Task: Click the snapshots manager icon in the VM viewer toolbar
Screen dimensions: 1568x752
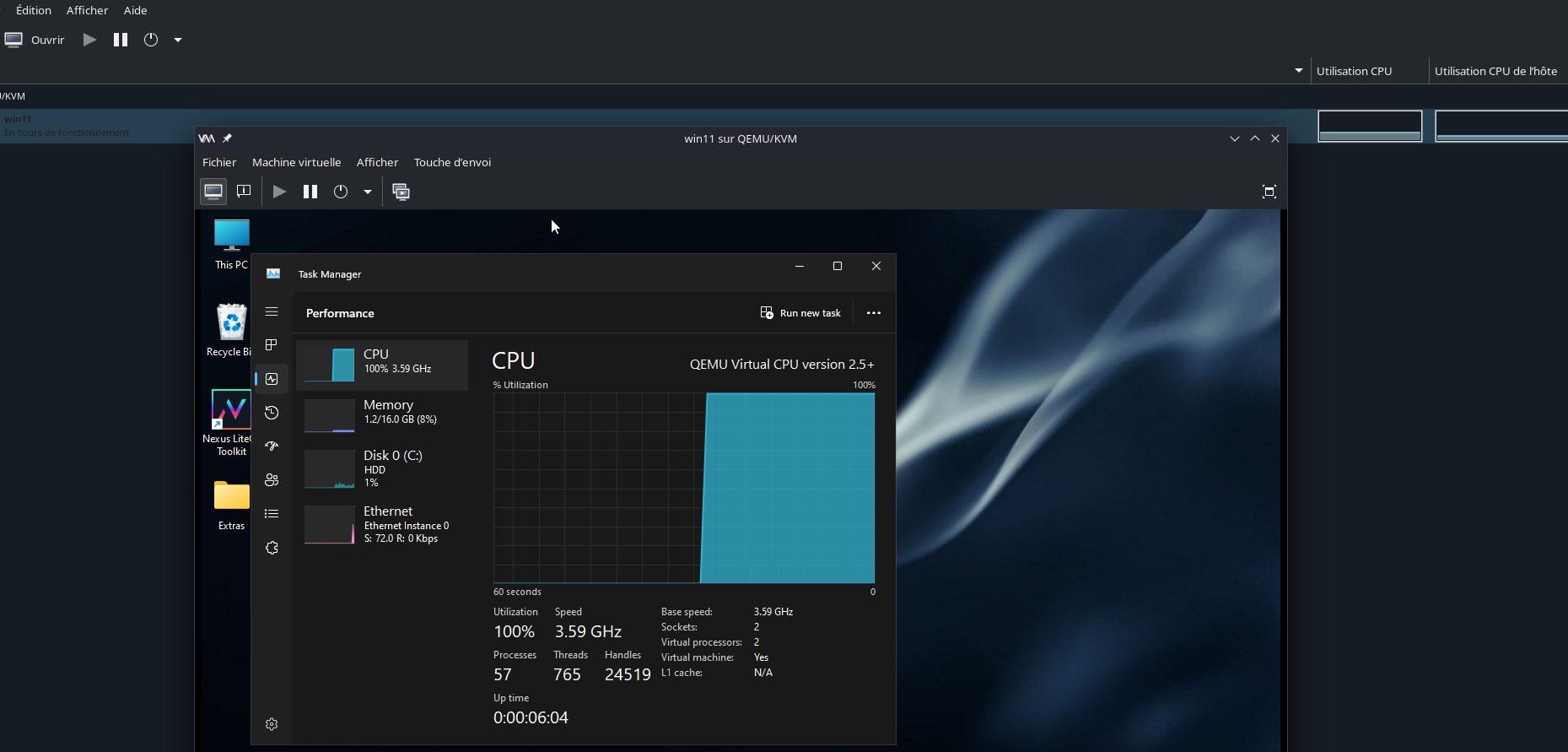Action: click(401, 192)
